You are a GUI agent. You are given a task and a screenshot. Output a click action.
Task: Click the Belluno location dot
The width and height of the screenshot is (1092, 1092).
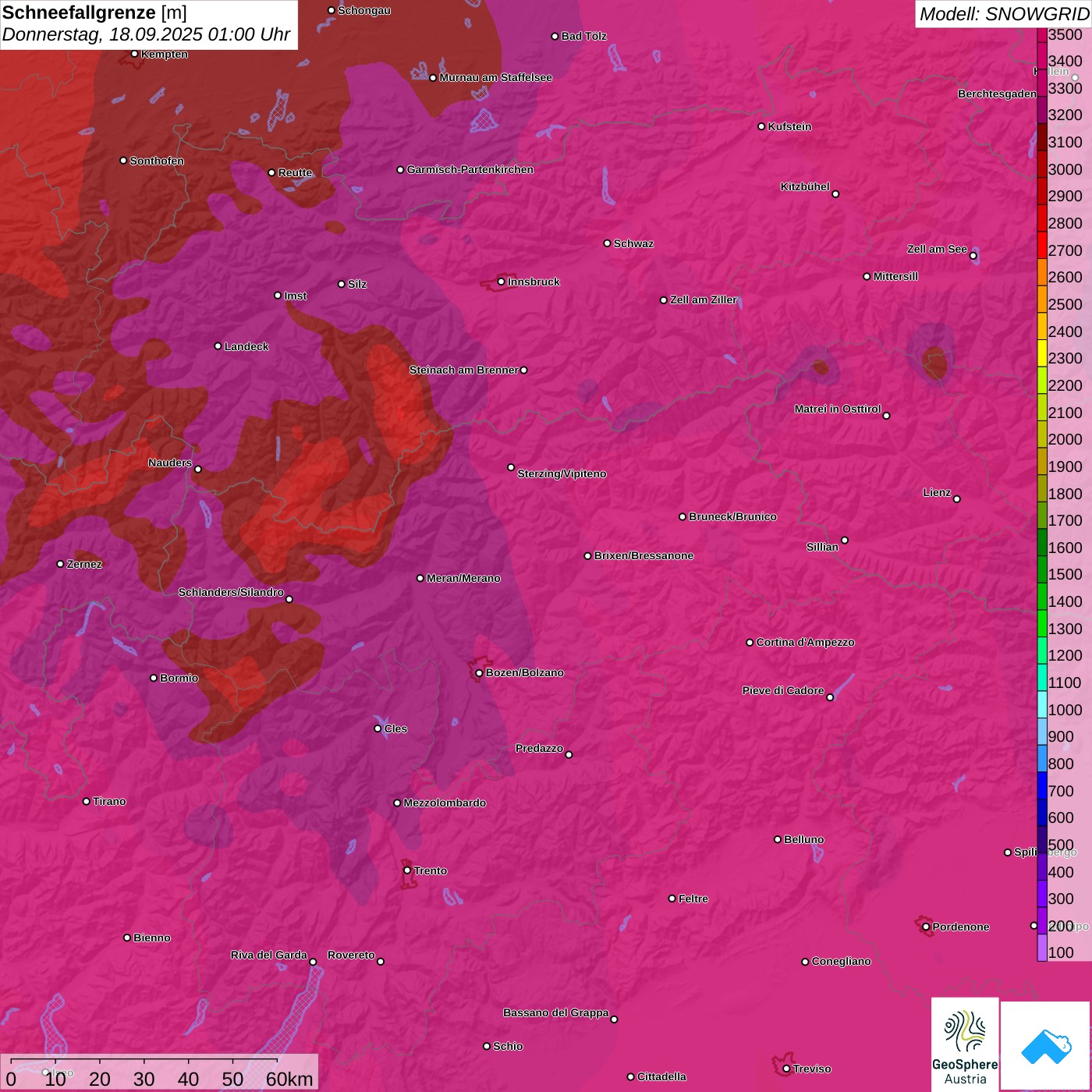[x=777, y=839]
